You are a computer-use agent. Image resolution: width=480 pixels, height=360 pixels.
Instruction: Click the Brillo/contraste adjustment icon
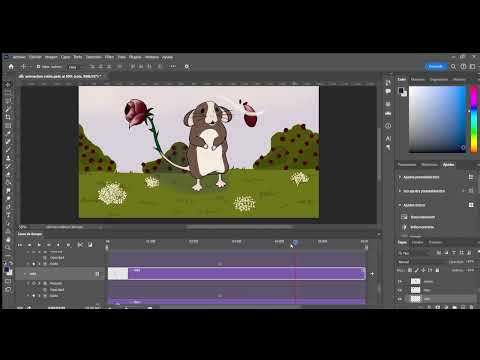point(404,227)
